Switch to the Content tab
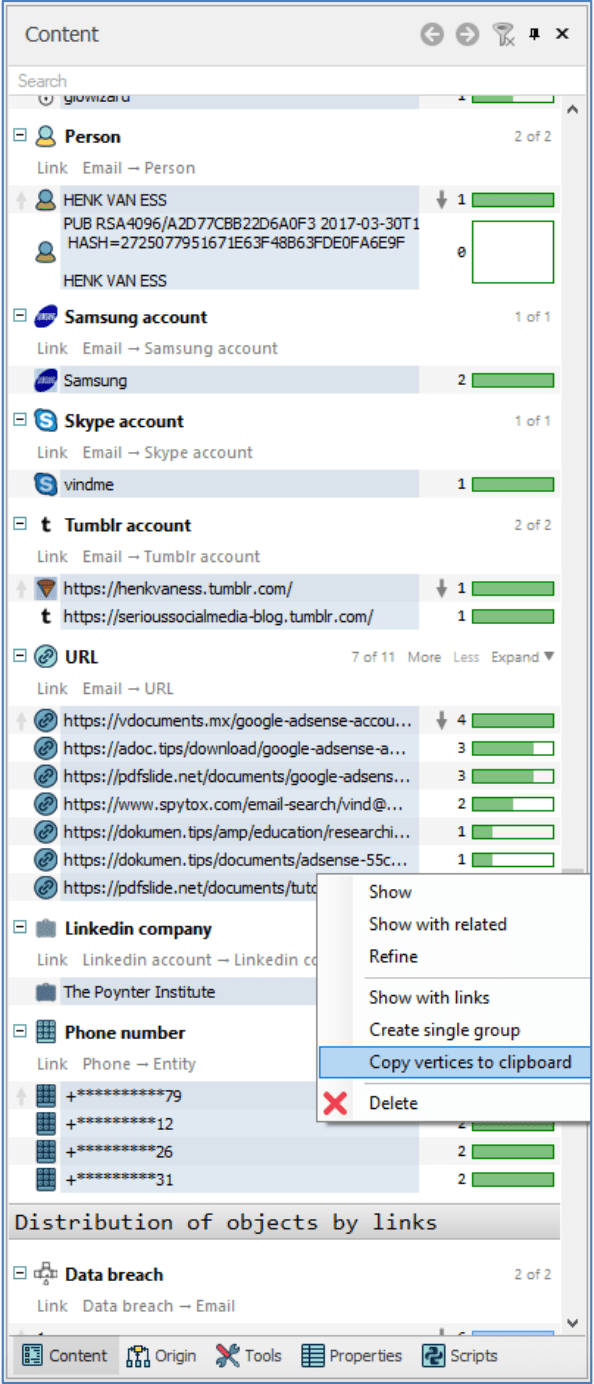Viewport: 594px width, 1384px height. [65, 1356]
